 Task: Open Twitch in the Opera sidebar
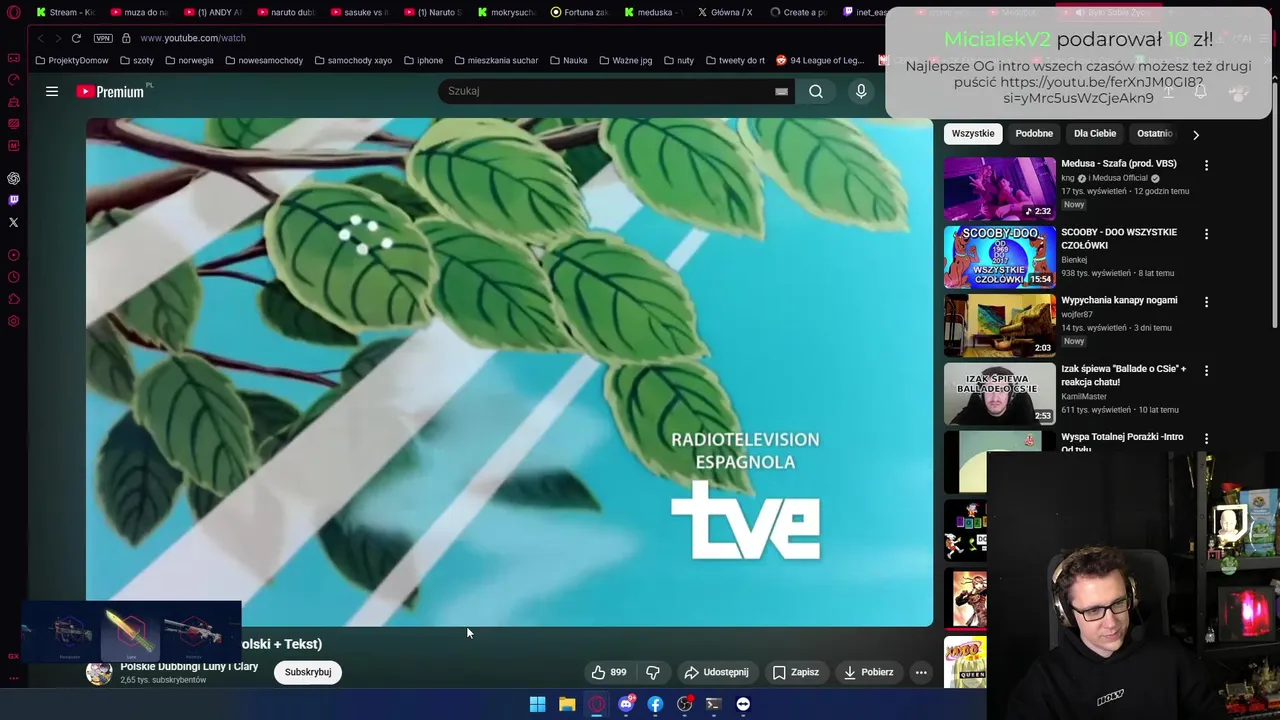tap(14, 200)
